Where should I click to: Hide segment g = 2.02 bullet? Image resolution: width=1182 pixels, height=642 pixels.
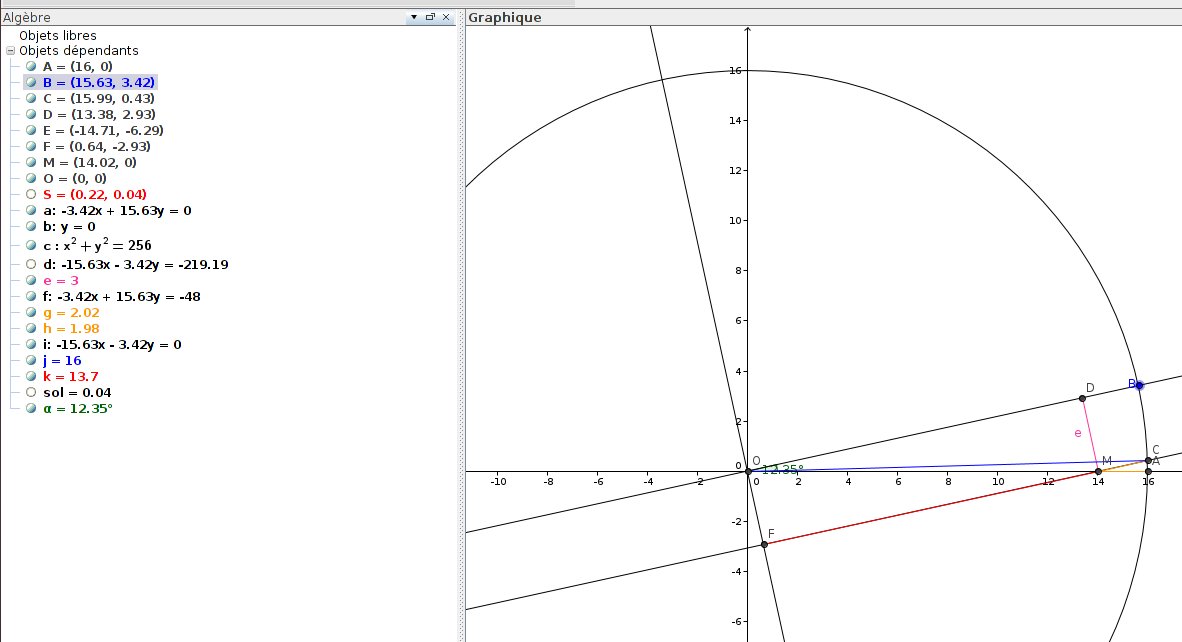pyautogui.click(x=31, y=312)
